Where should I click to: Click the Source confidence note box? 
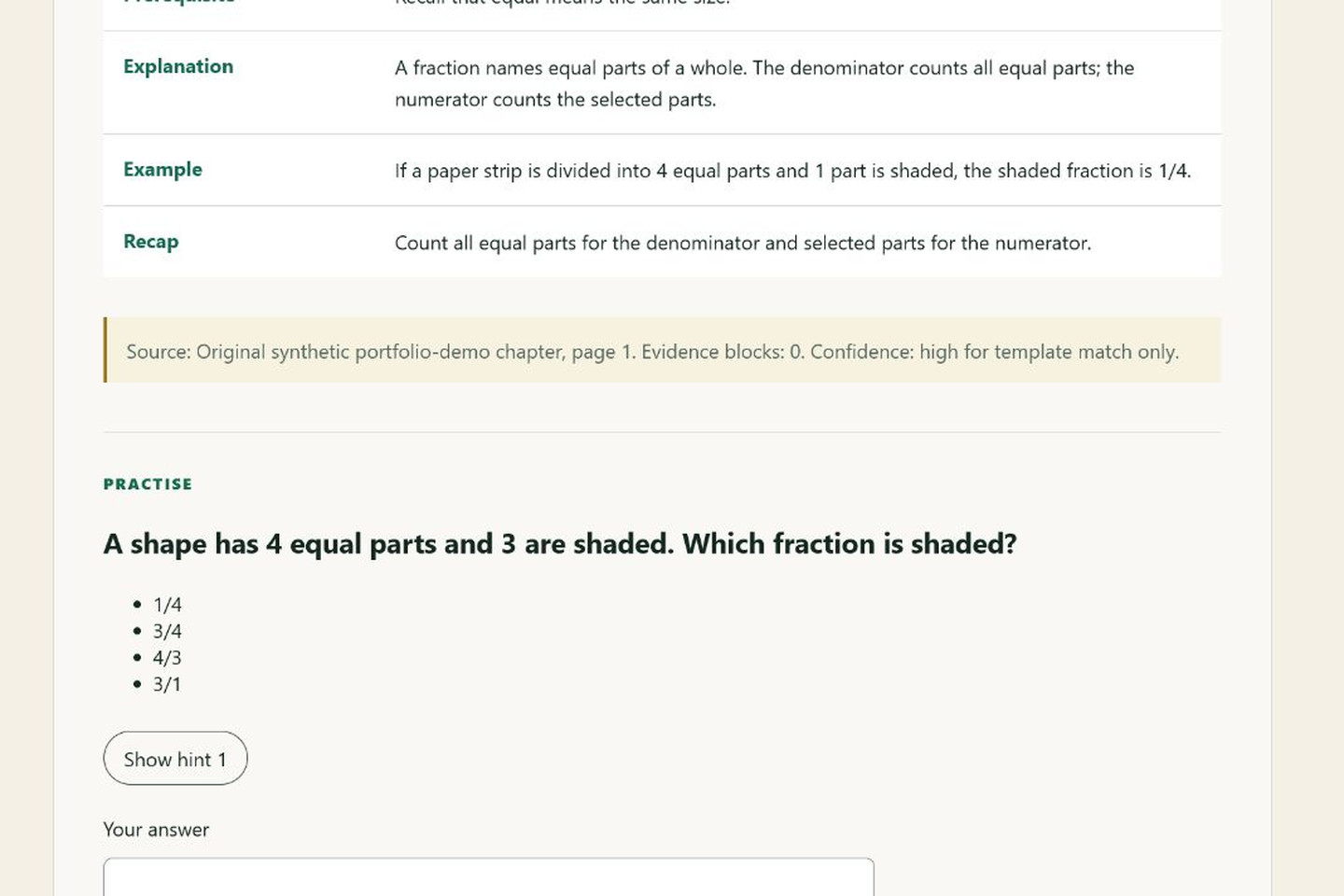662,350
